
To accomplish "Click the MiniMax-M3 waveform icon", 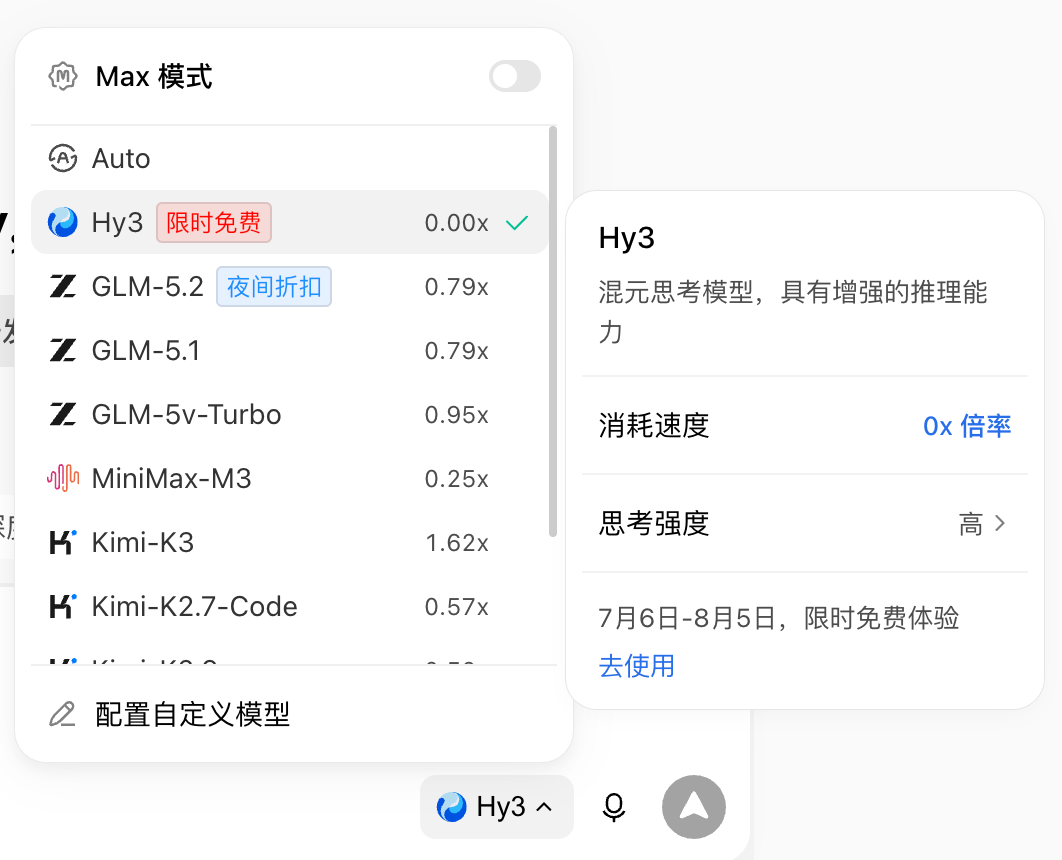I will point(63,478).
